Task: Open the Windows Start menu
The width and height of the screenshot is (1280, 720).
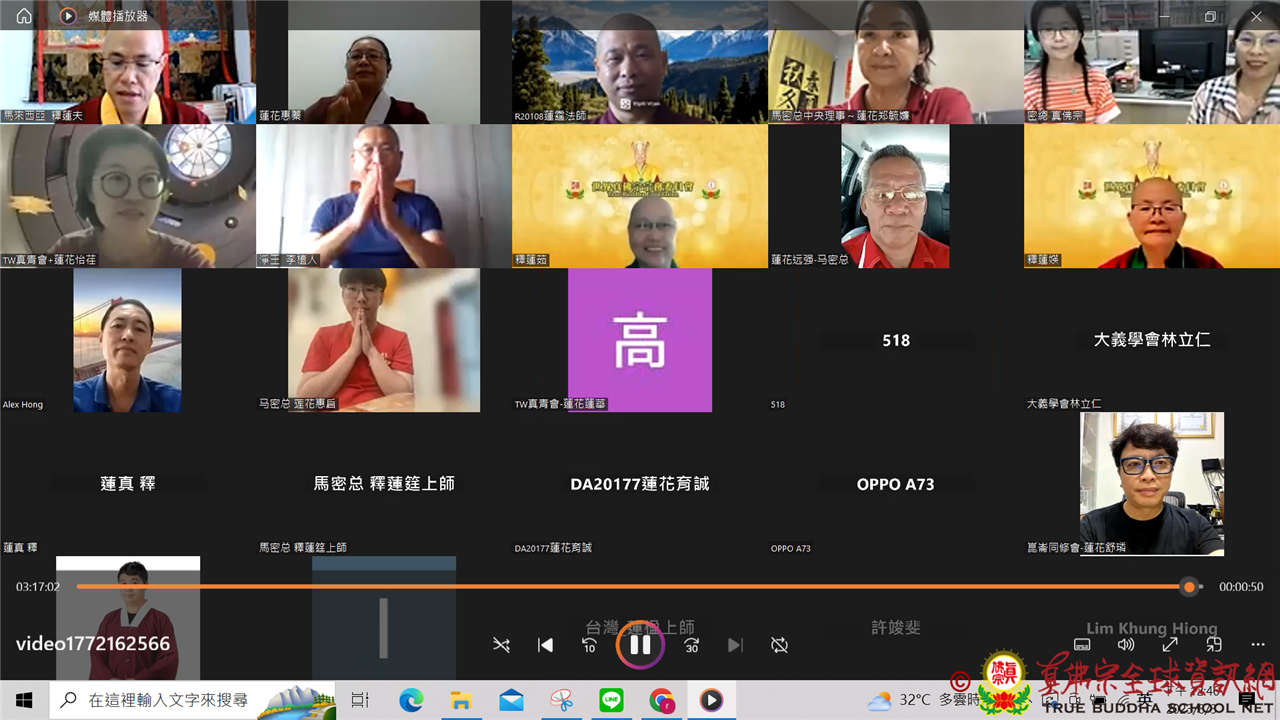Action: tap(24, 700)
